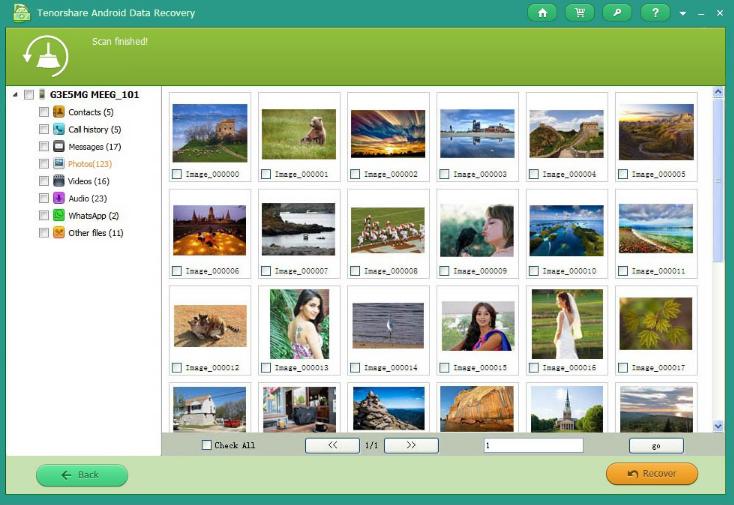Select the WhatsApp icon in sidebar
Viewport: 734px width, 505px height.
point(59,215)
